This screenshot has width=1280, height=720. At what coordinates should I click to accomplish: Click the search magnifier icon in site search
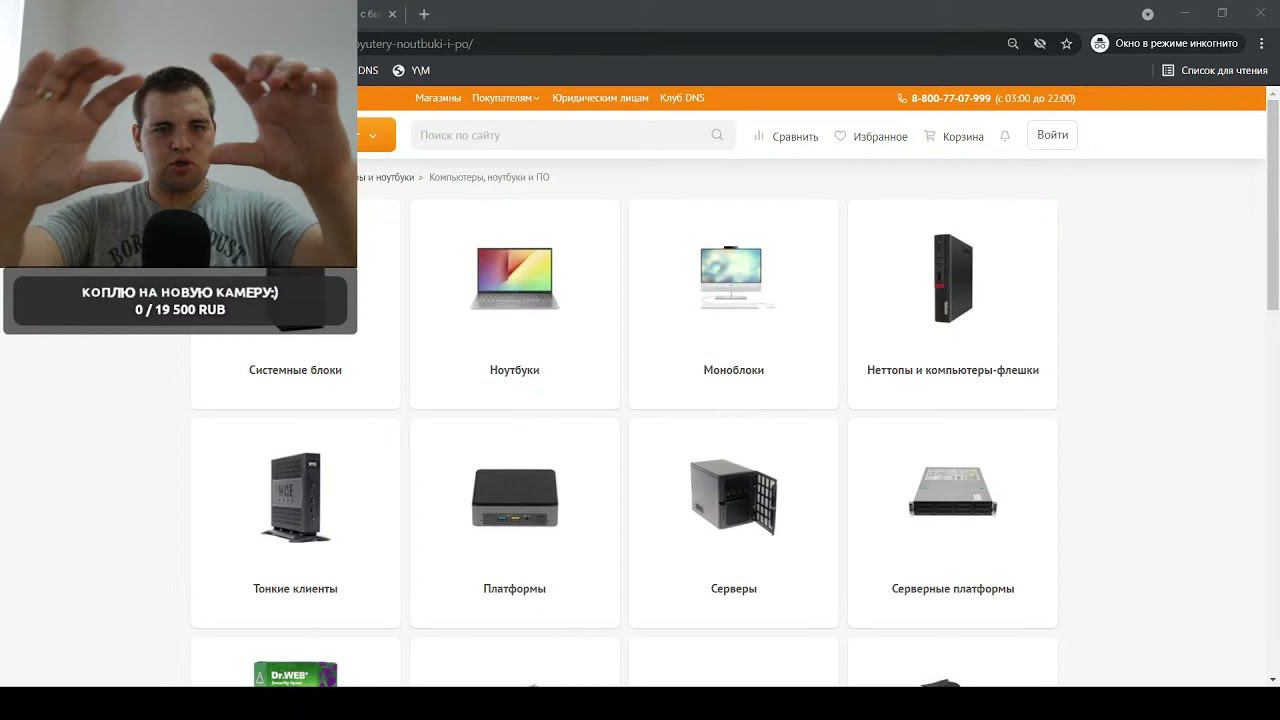[717, 135]
